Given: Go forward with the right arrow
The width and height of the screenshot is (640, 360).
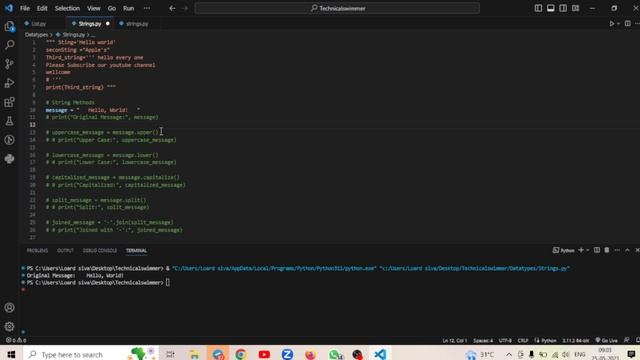Looking at the screenshot, I should tap(185, 8).
